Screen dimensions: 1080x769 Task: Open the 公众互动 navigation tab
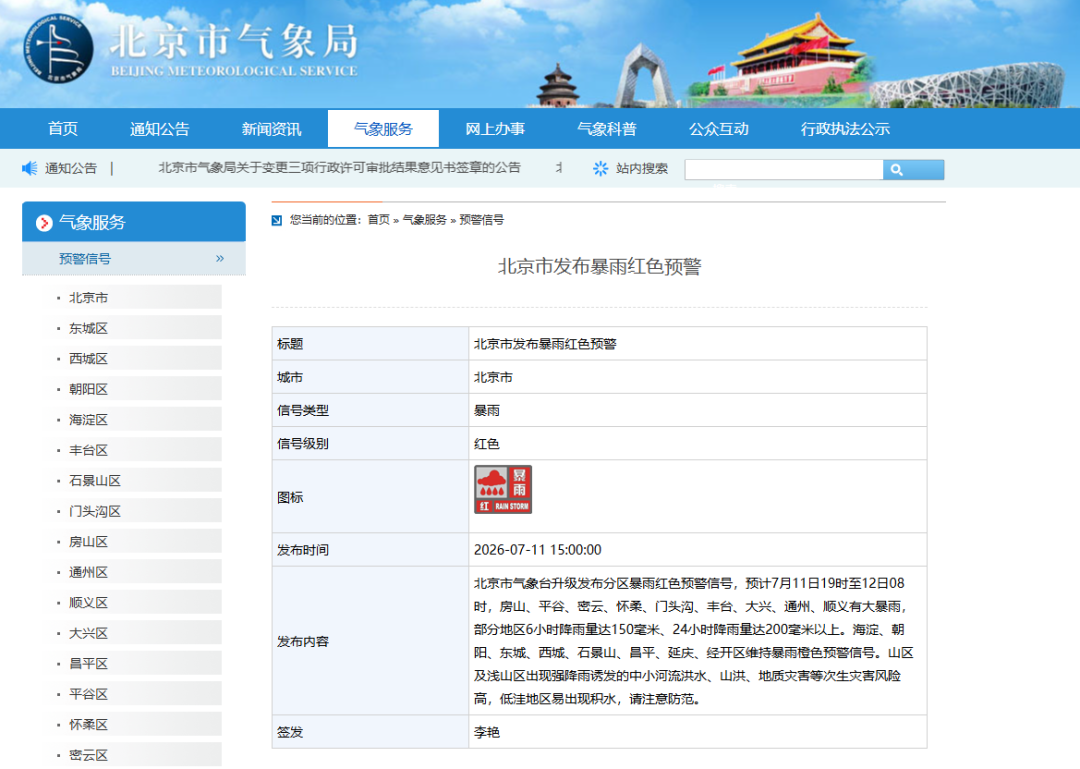[718, 129]
